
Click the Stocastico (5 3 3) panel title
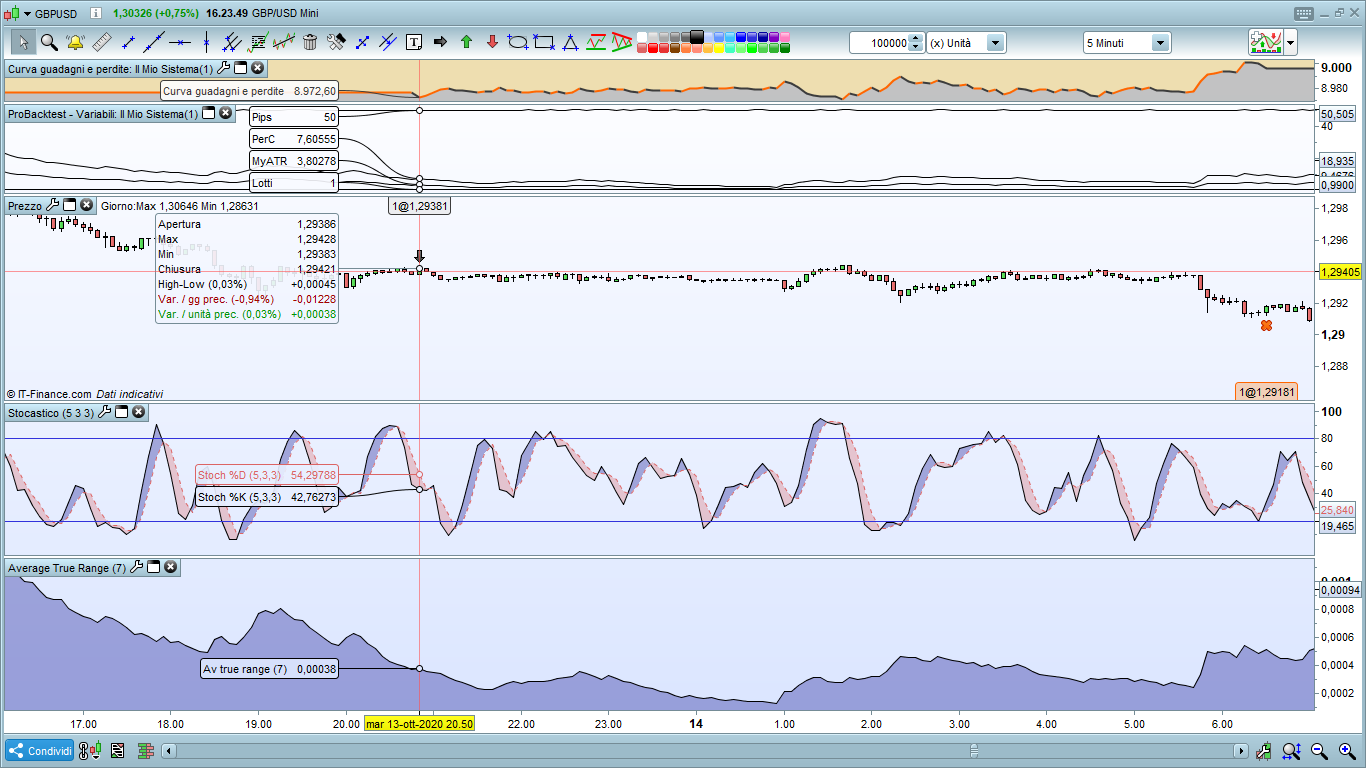click(x=50, y=412)
